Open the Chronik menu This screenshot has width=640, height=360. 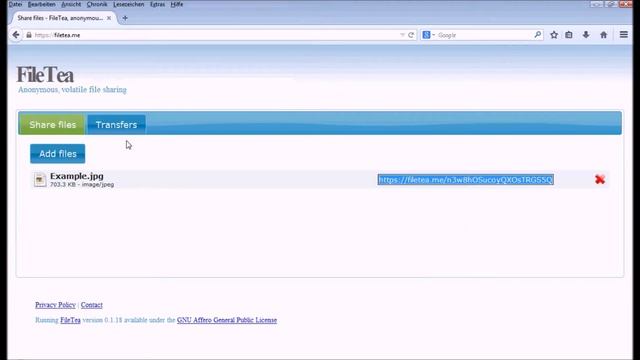[x=97, y=4]
